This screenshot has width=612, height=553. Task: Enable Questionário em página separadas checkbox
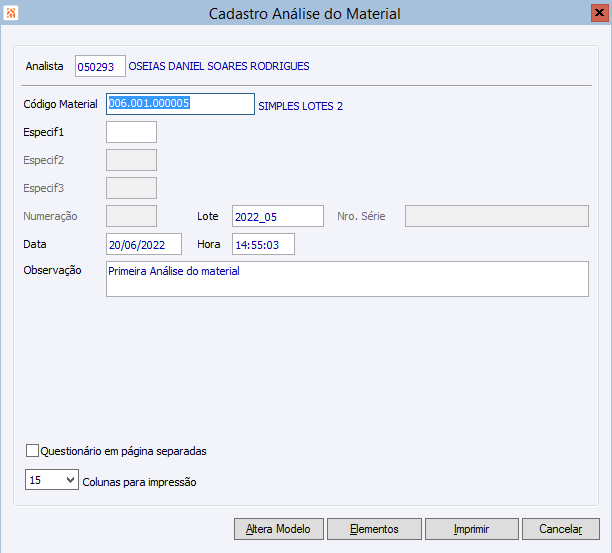coord(32,451)
